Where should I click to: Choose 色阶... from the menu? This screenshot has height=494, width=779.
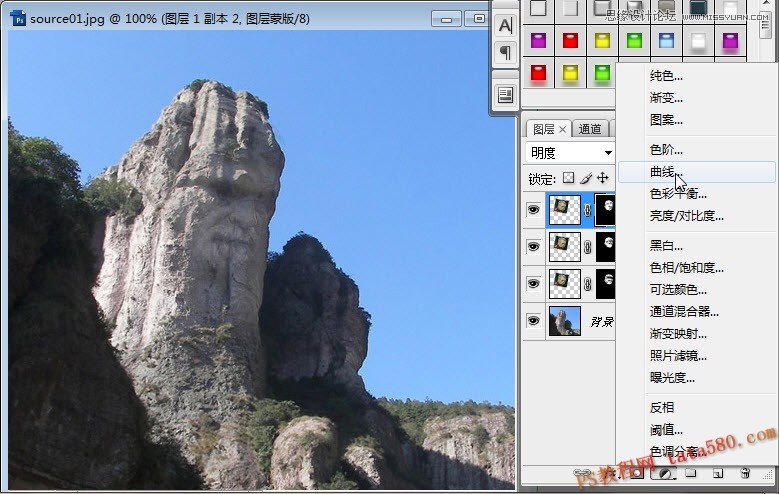click(x=666, y=150)
